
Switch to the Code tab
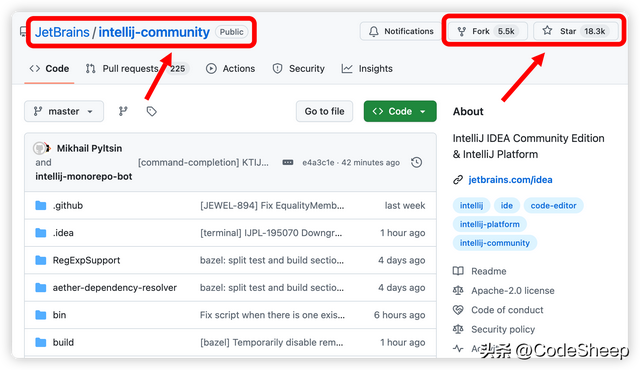tap(49, 69)
